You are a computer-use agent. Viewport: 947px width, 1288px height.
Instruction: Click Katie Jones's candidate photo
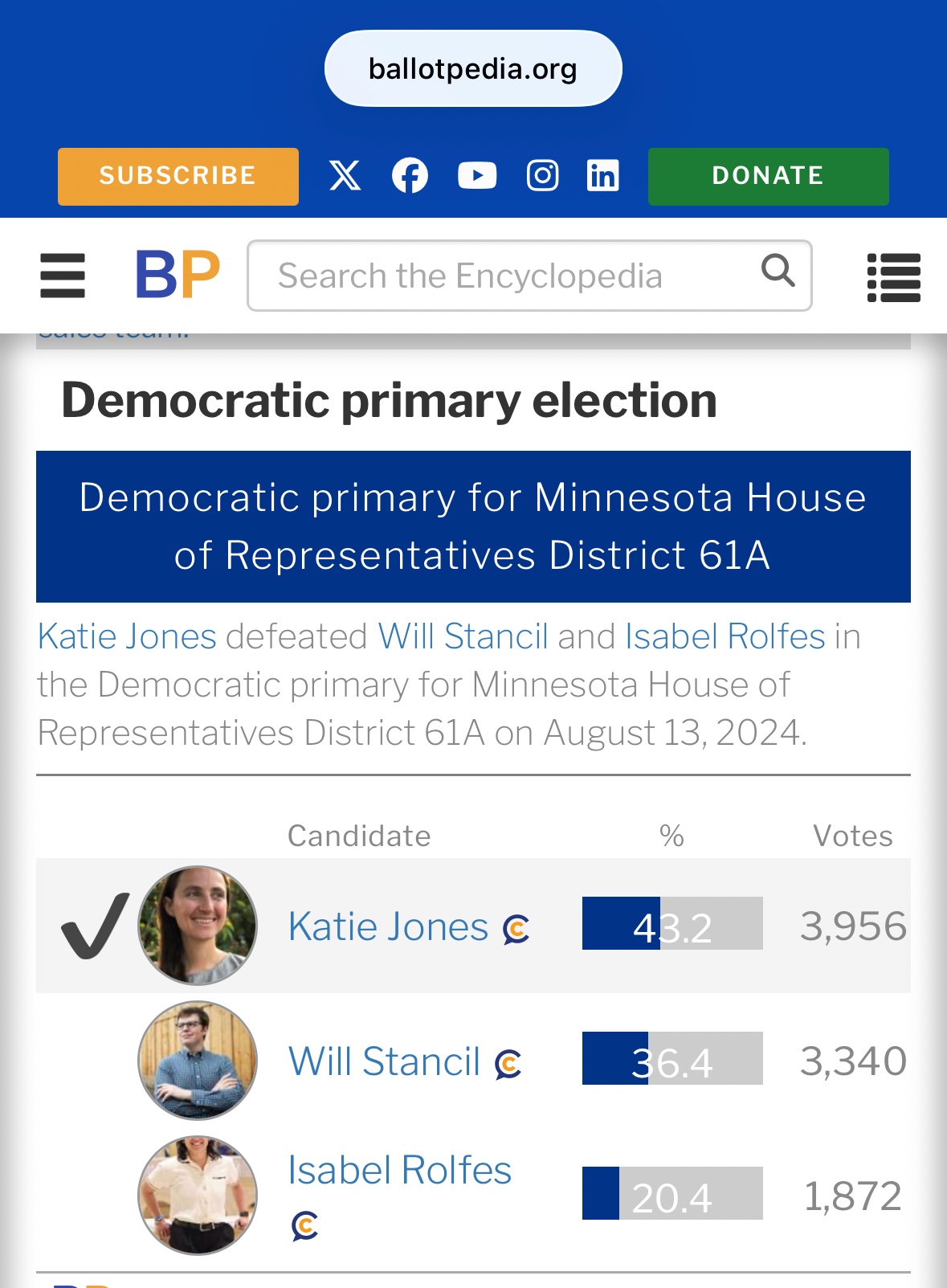pos(198,925)
